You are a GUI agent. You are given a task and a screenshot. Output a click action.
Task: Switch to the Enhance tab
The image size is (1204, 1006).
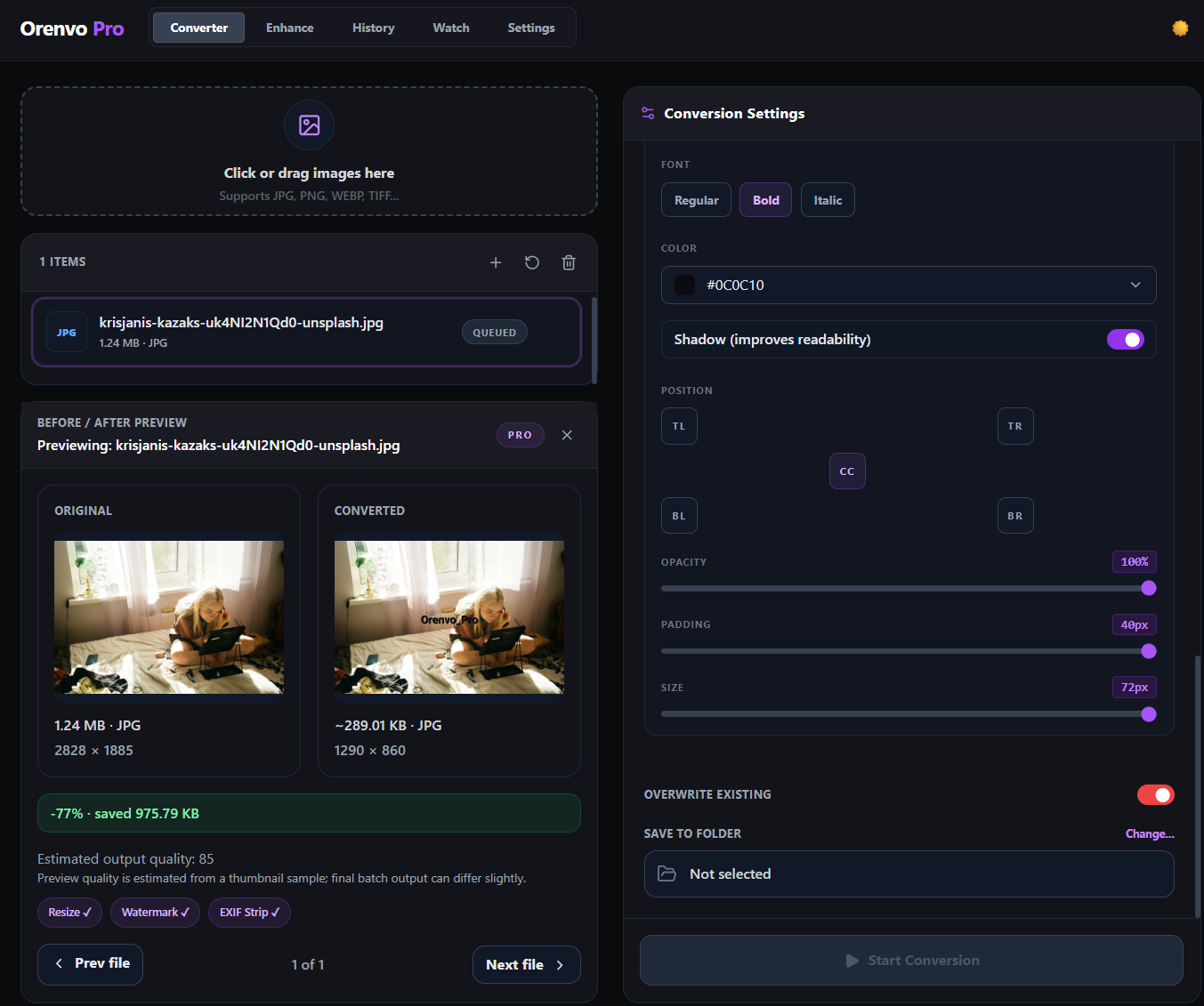tap(290, 28)
